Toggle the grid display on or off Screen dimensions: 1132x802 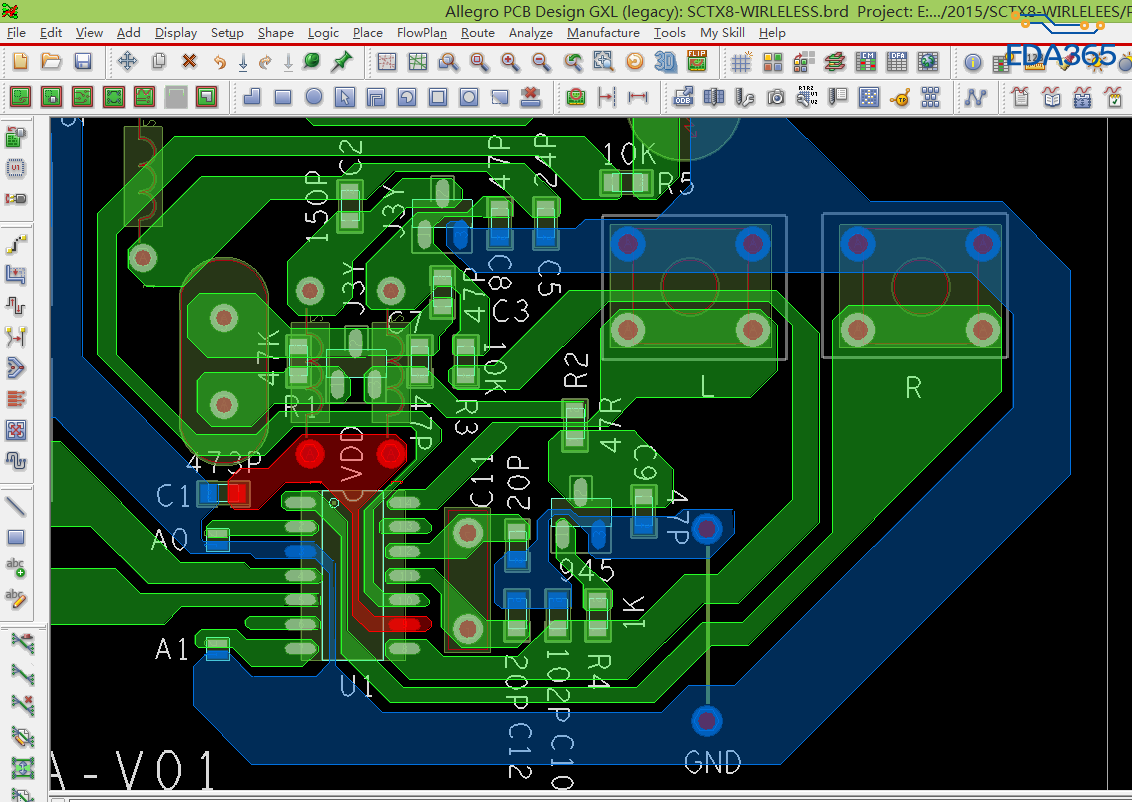tap(741, 62)
